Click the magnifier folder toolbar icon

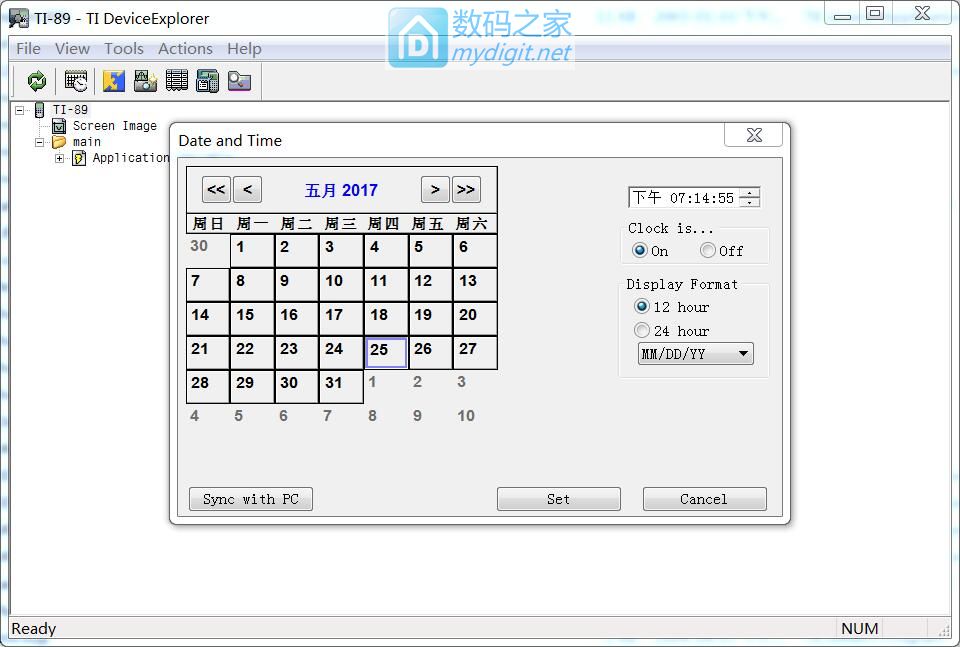click(x=239, y=81)
